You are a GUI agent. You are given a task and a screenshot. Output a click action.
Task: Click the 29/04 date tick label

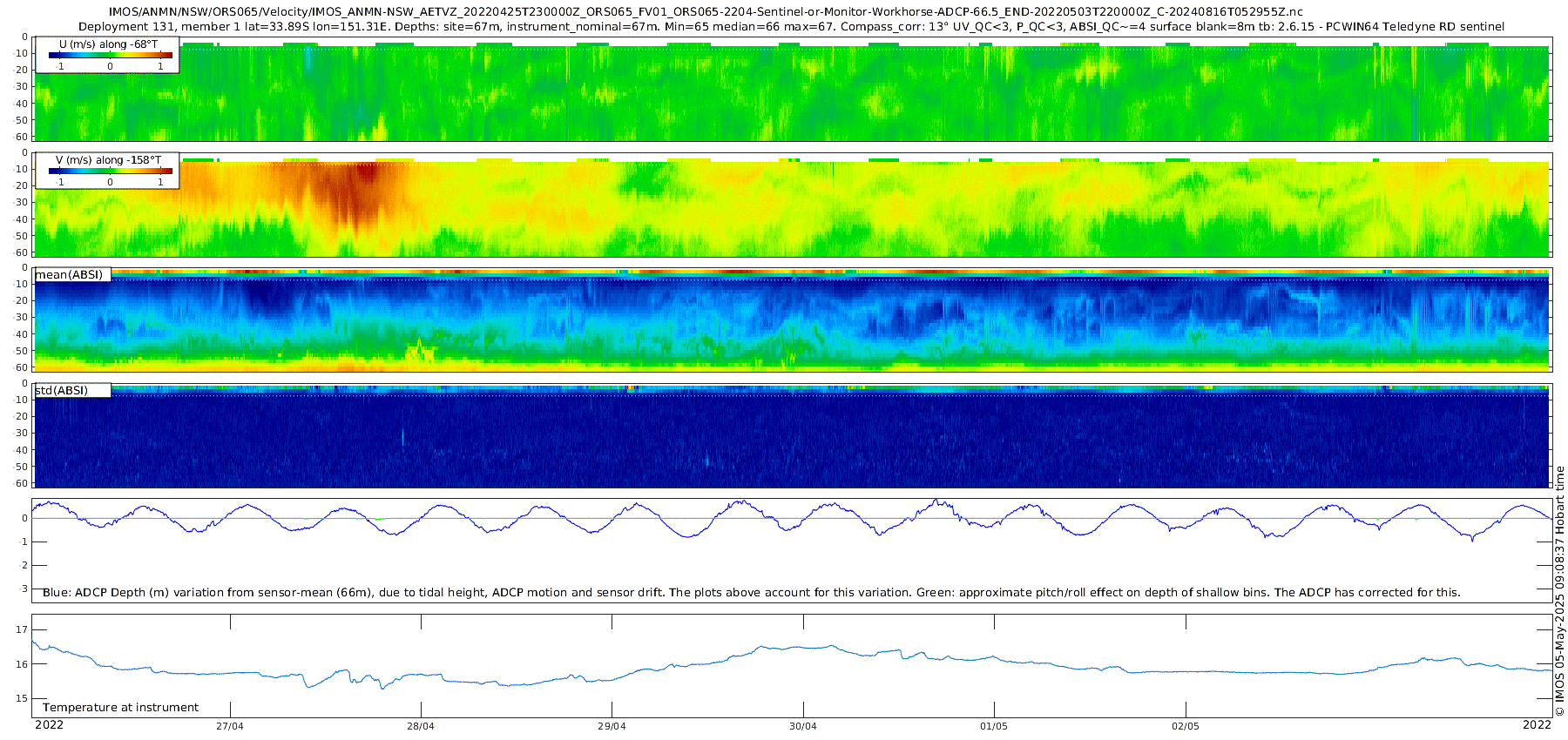(x=612, y=726)
